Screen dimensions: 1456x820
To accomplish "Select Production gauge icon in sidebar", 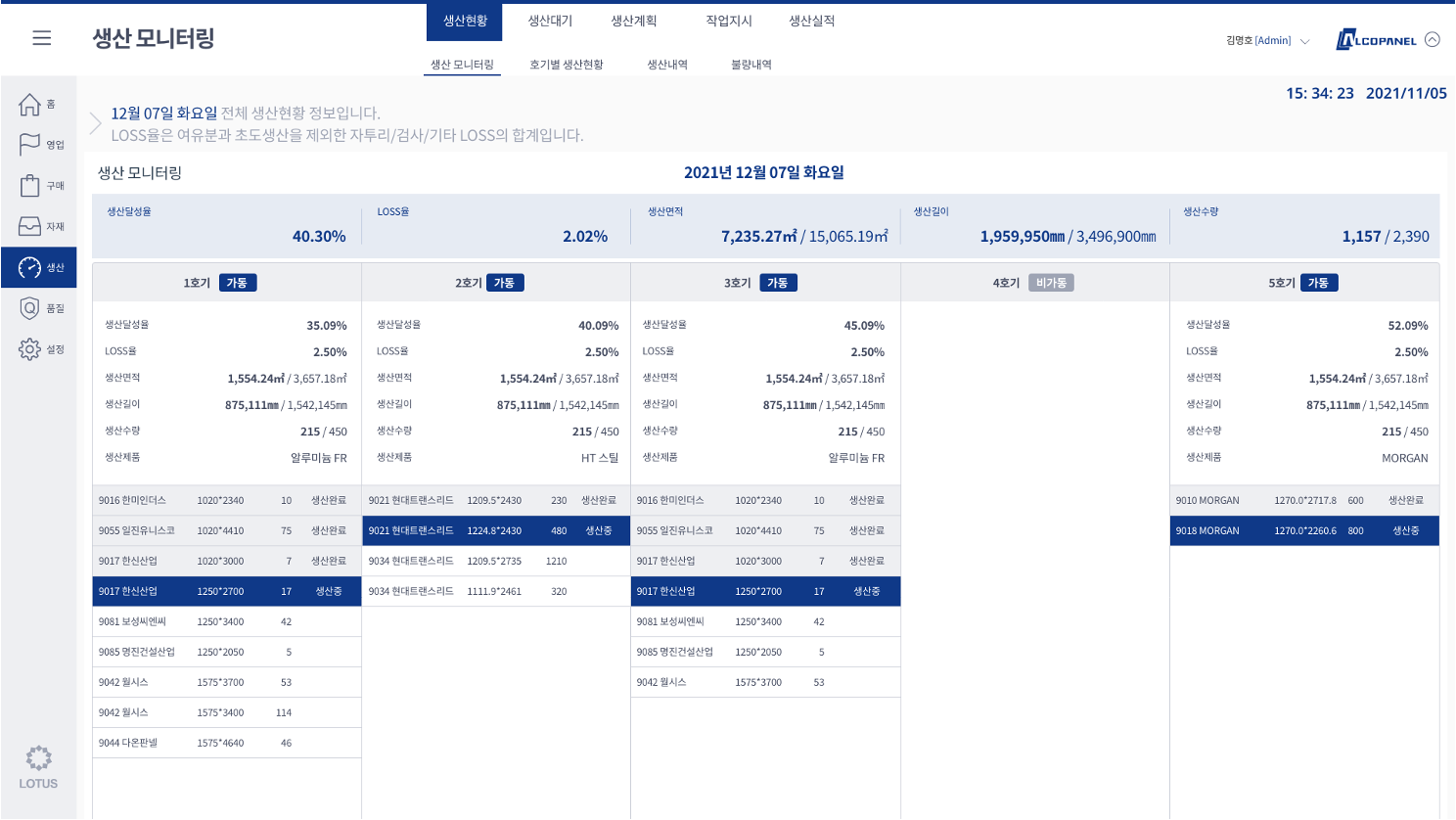I will coord(30,267).
